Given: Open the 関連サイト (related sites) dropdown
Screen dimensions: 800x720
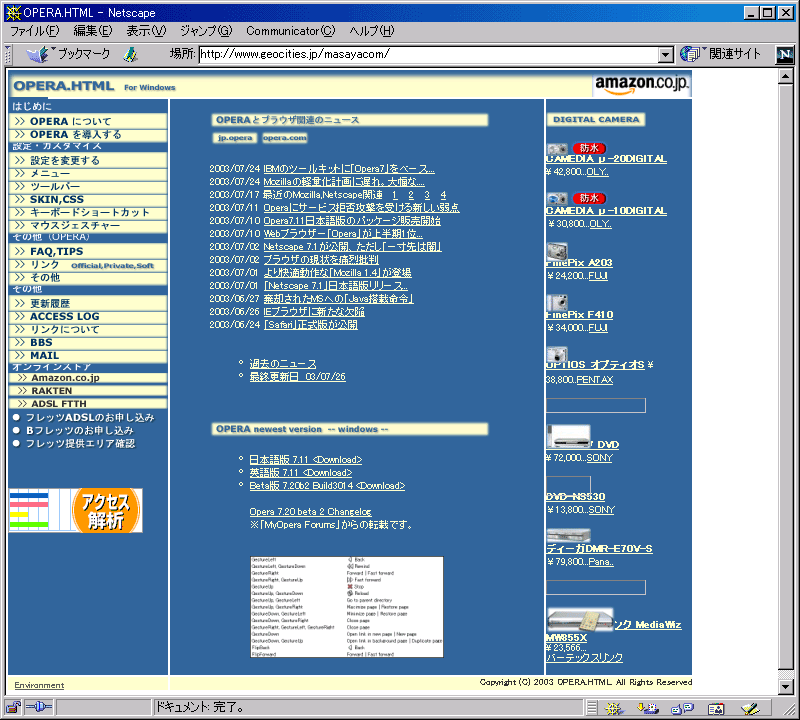Looking at the screenshot, I should (720, 54).
